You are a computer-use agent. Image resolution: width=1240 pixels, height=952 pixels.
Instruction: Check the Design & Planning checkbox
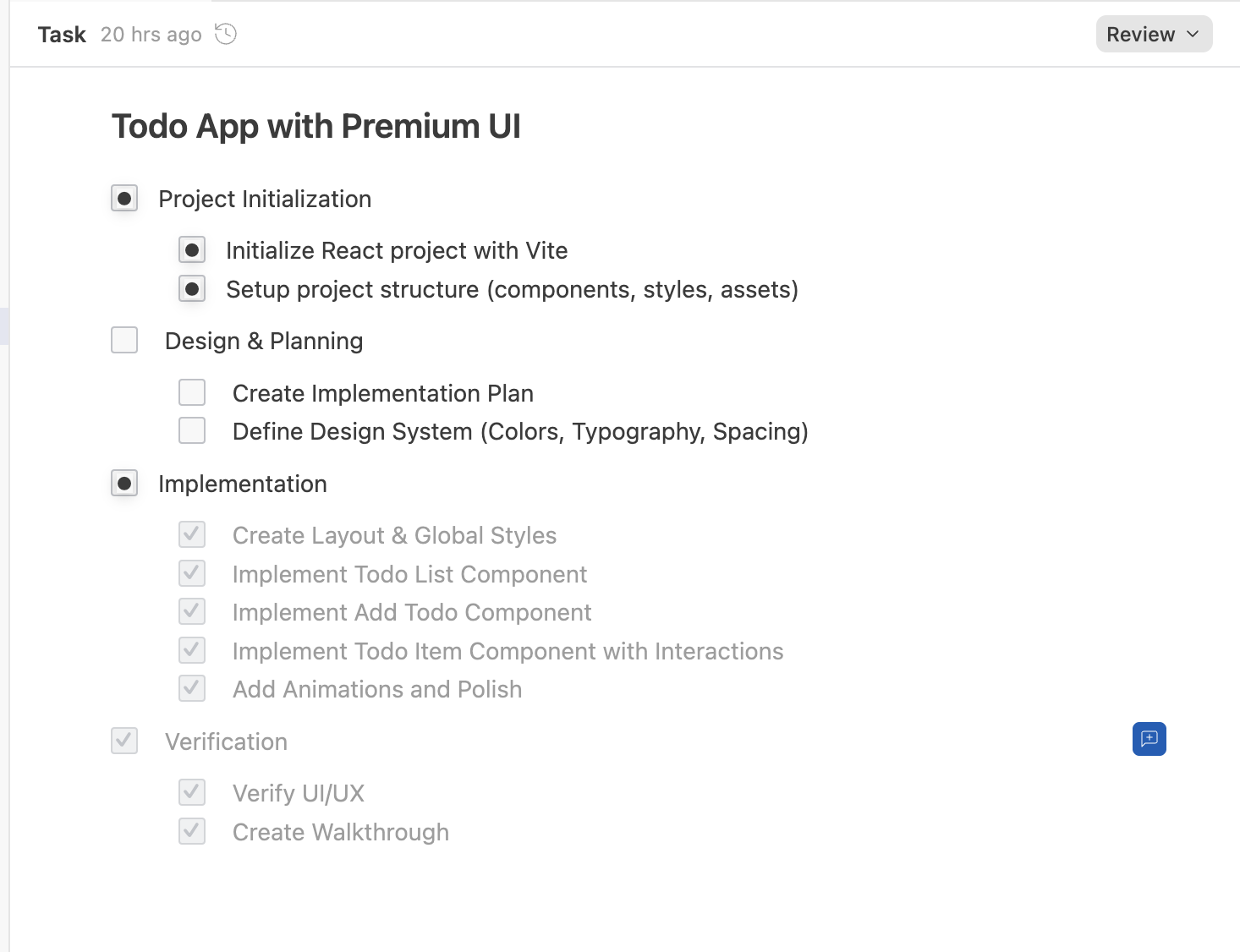(124, 341)
